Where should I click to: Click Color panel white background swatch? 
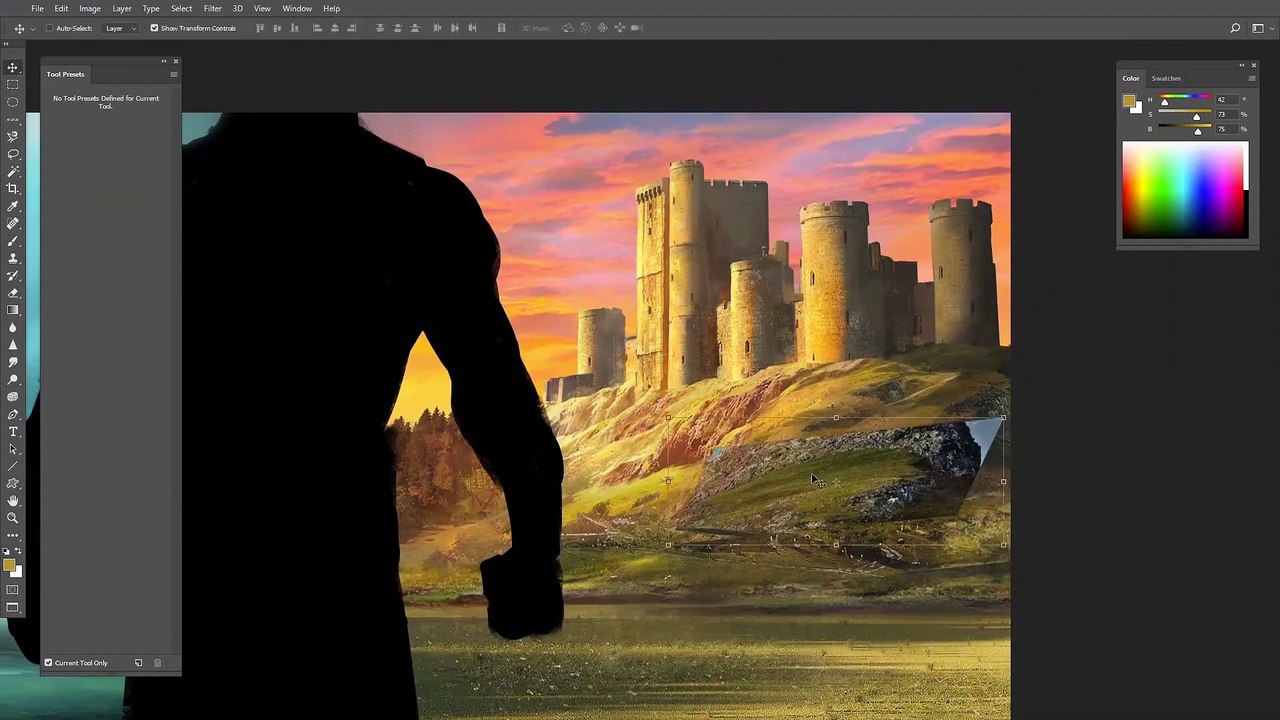point(1136,107)
